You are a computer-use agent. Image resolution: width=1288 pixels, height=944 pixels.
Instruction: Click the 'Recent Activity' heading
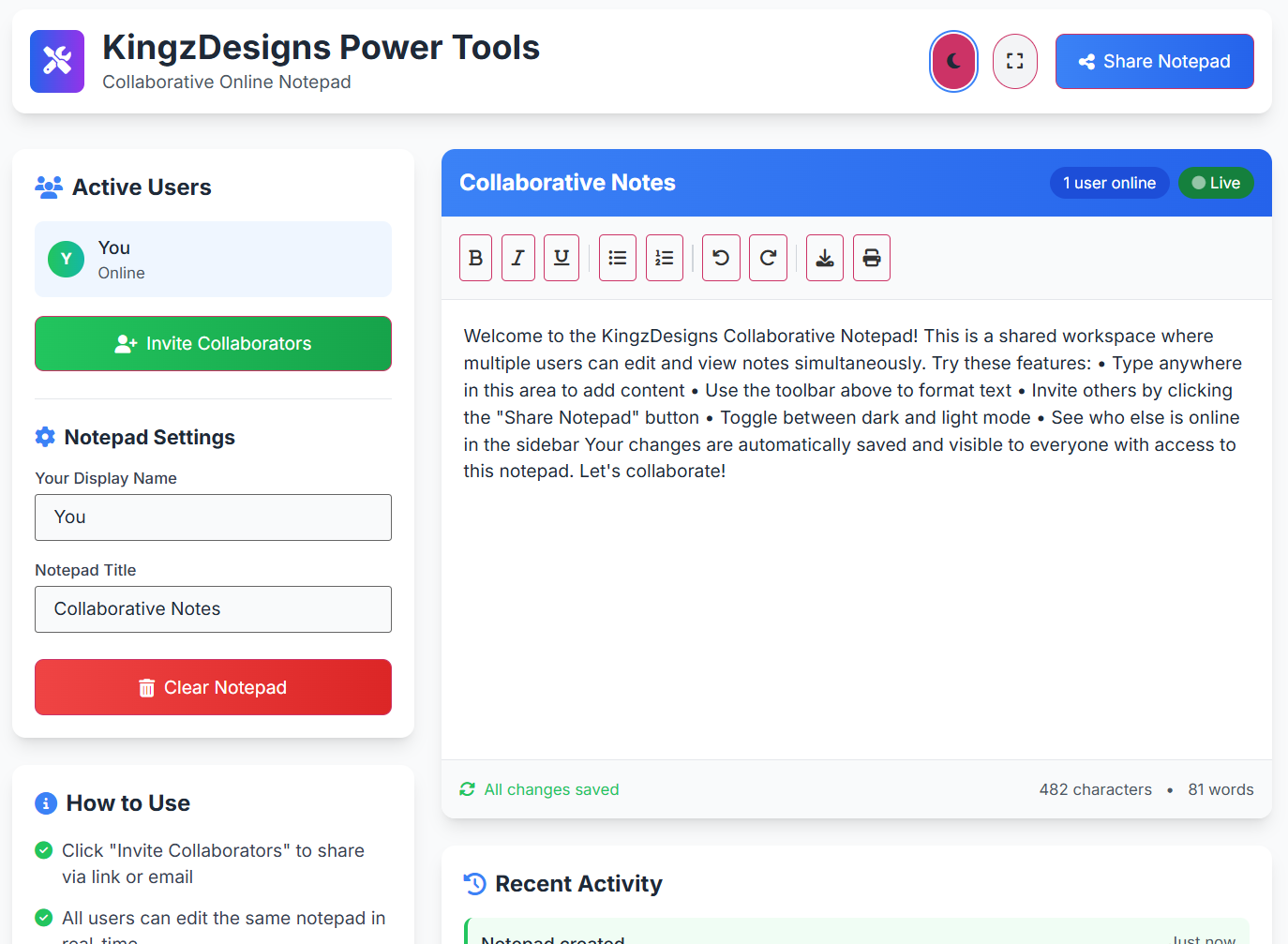coord(578,883)
